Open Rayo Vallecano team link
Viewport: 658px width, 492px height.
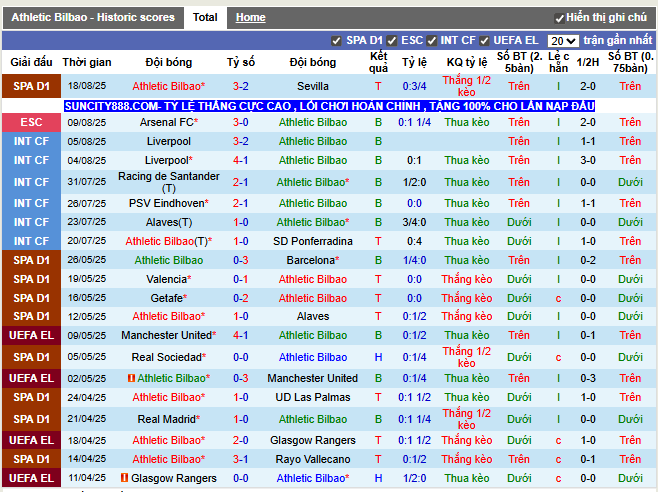click(x=313, y=459)
